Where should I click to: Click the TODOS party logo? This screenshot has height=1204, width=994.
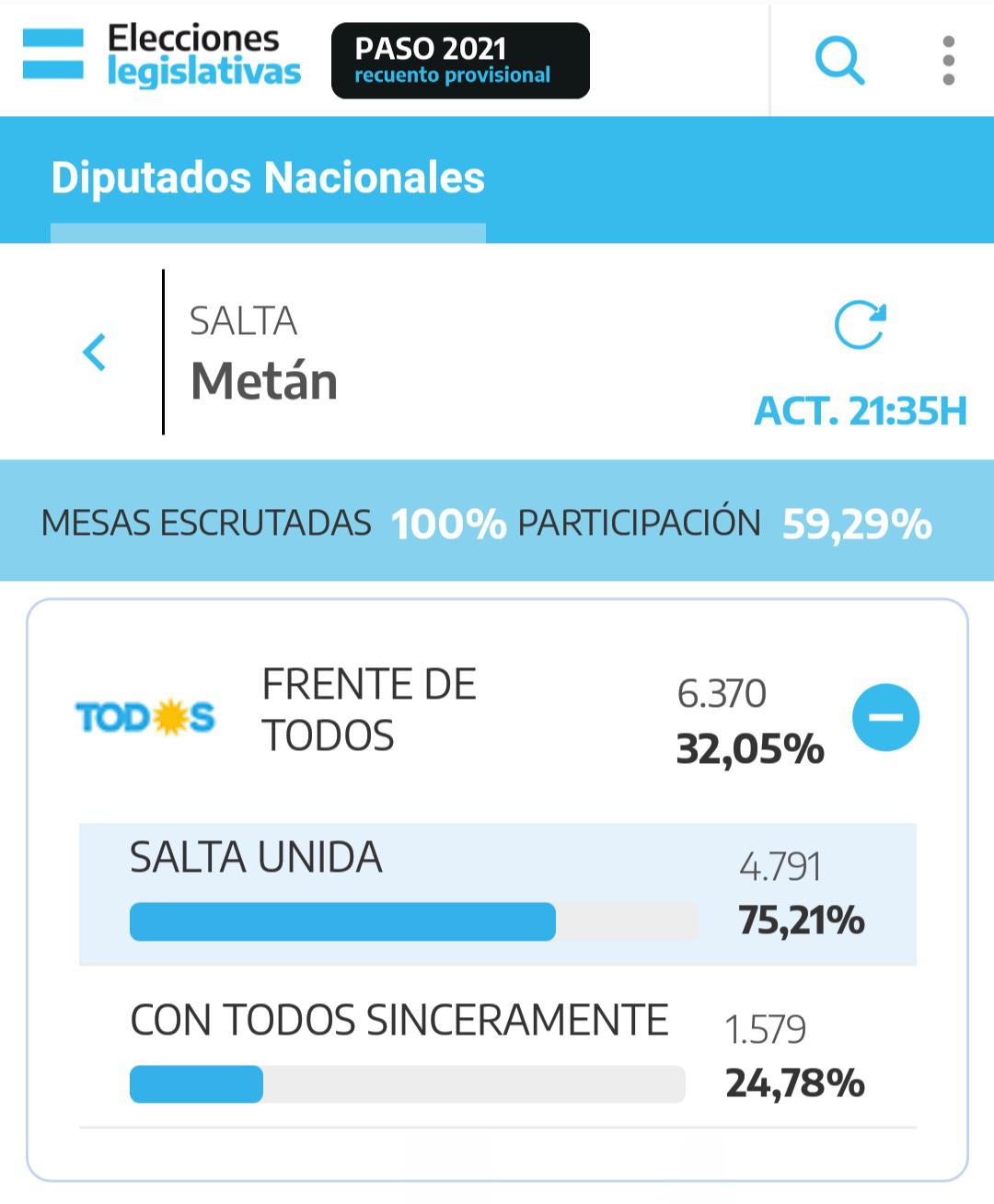coord(144,717)
